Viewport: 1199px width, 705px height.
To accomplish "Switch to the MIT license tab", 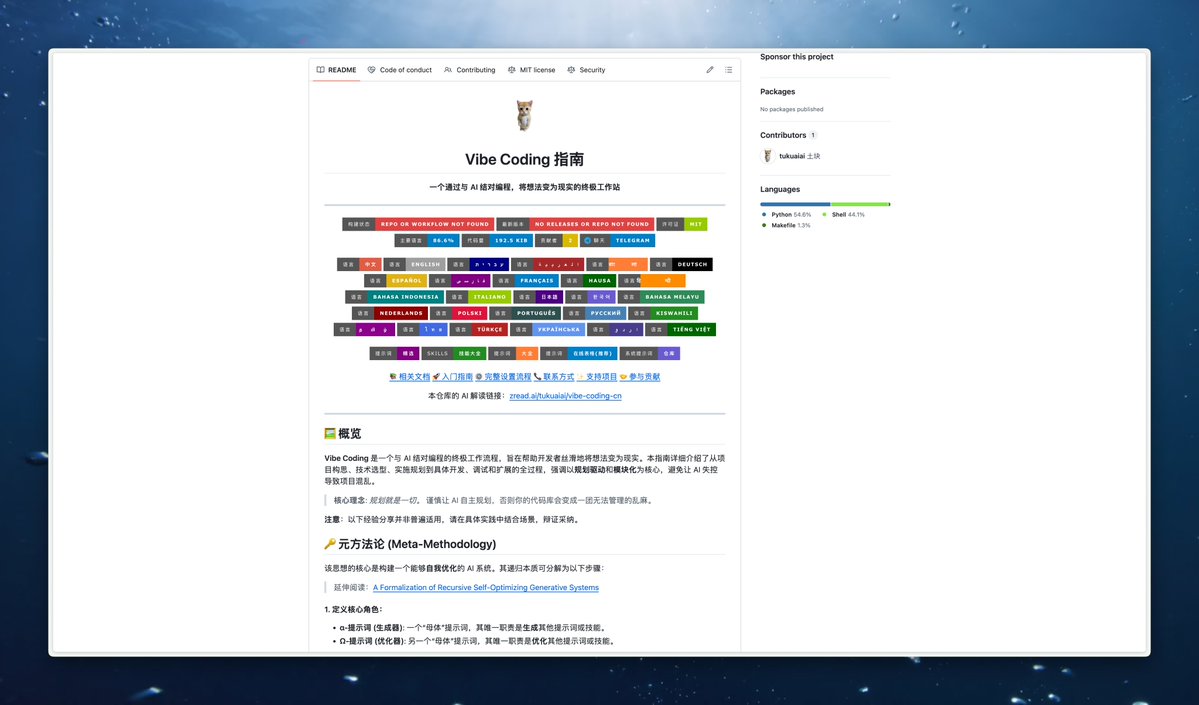I will pyautogui.click(x=531, y=70).
